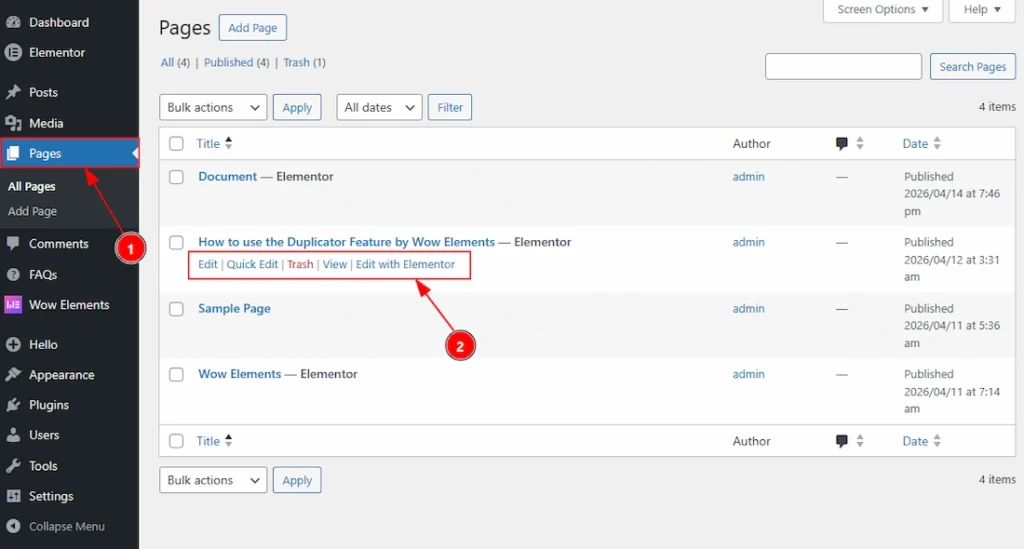The image size is (1024, 549).
Task: Check the Document page row checkbox
Action: (x=176, y=177)
